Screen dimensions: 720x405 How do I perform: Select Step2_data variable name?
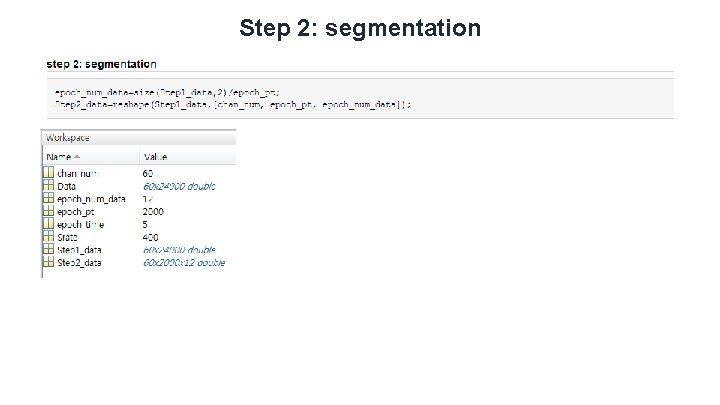pos(79,263)
